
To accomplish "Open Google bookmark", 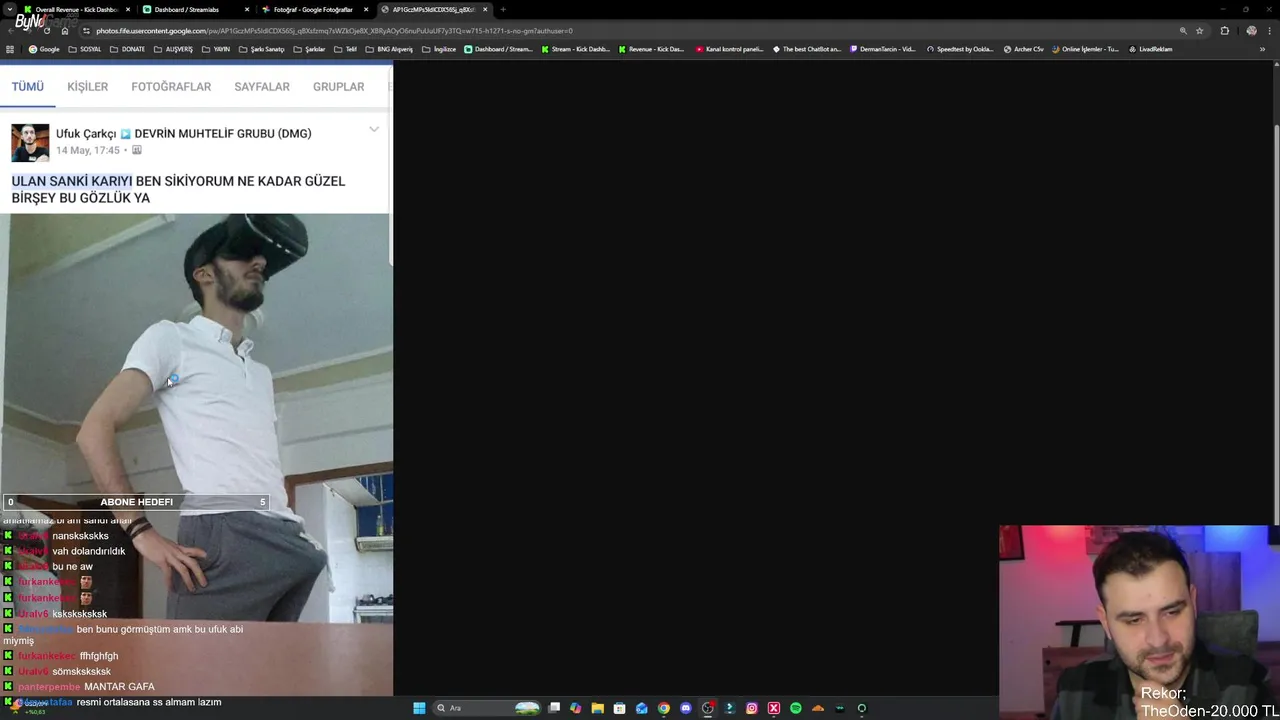I will click(x=44, y=49).
